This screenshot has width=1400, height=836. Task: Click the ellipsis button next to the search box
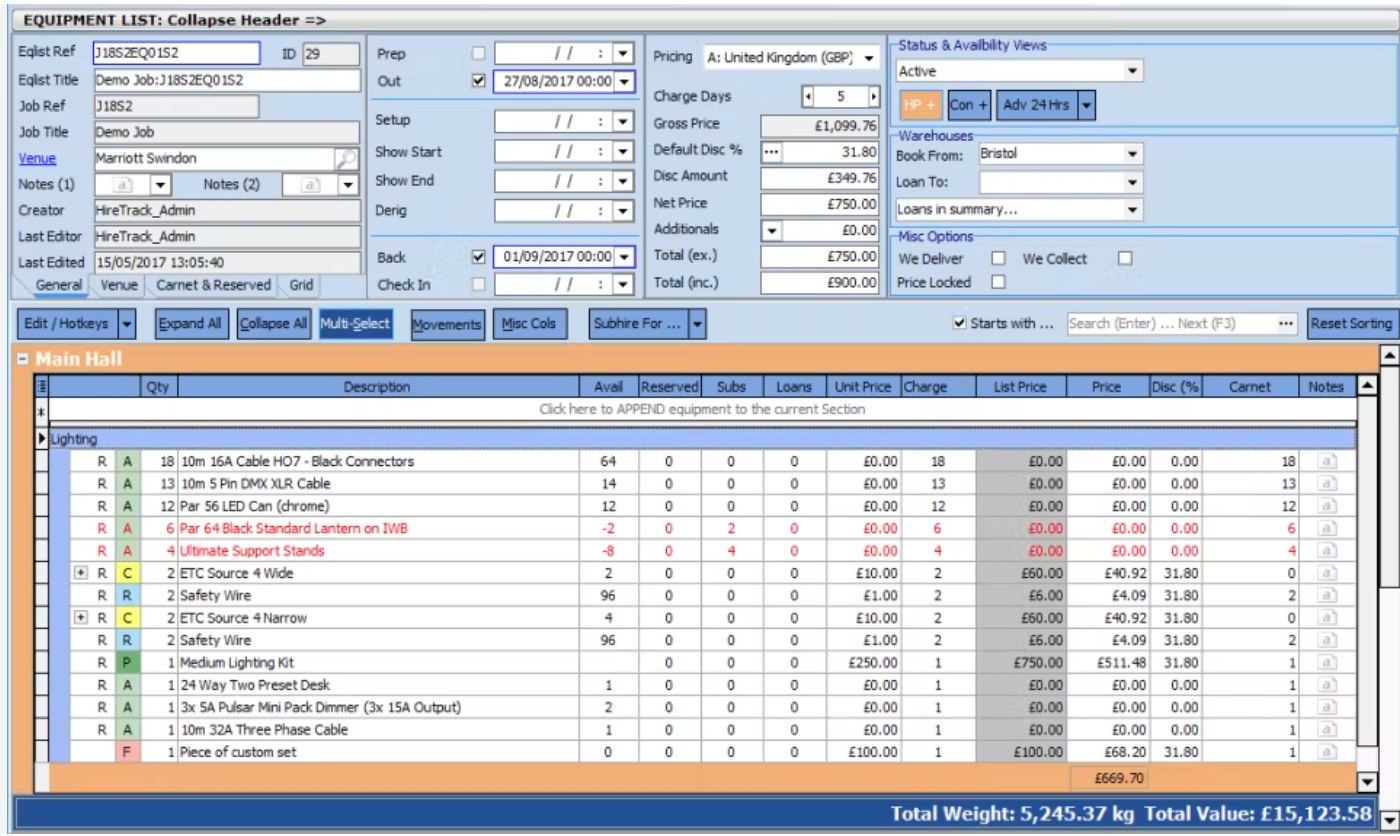1286,324
